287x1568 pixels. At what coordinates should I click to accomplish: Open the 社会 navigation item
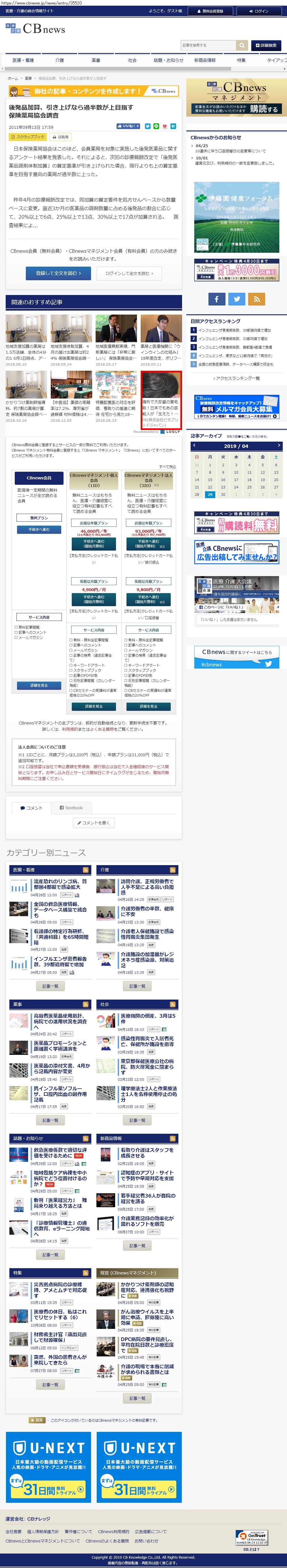(x=132, y=60)
